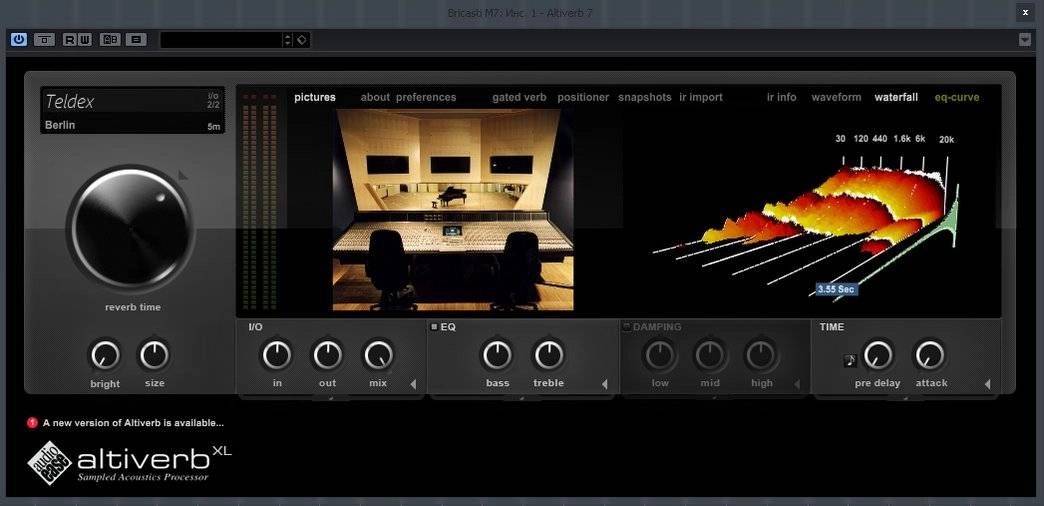Click the bright knob
This screenshot has width=1044, height=506.
point(105,356)
